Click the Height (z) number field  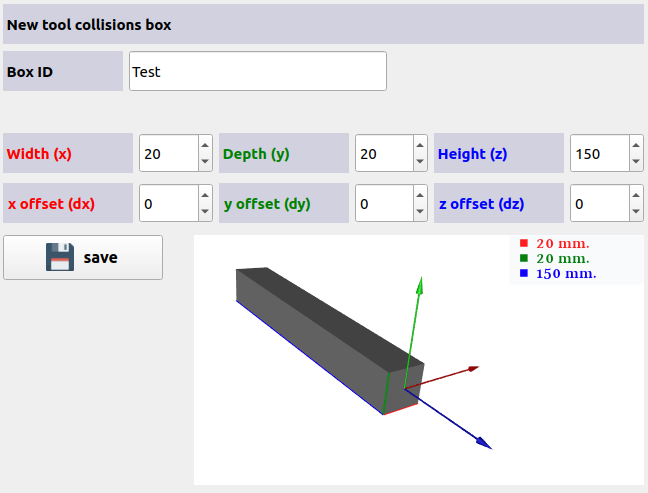pyautogui.click(x=600, y=153)
